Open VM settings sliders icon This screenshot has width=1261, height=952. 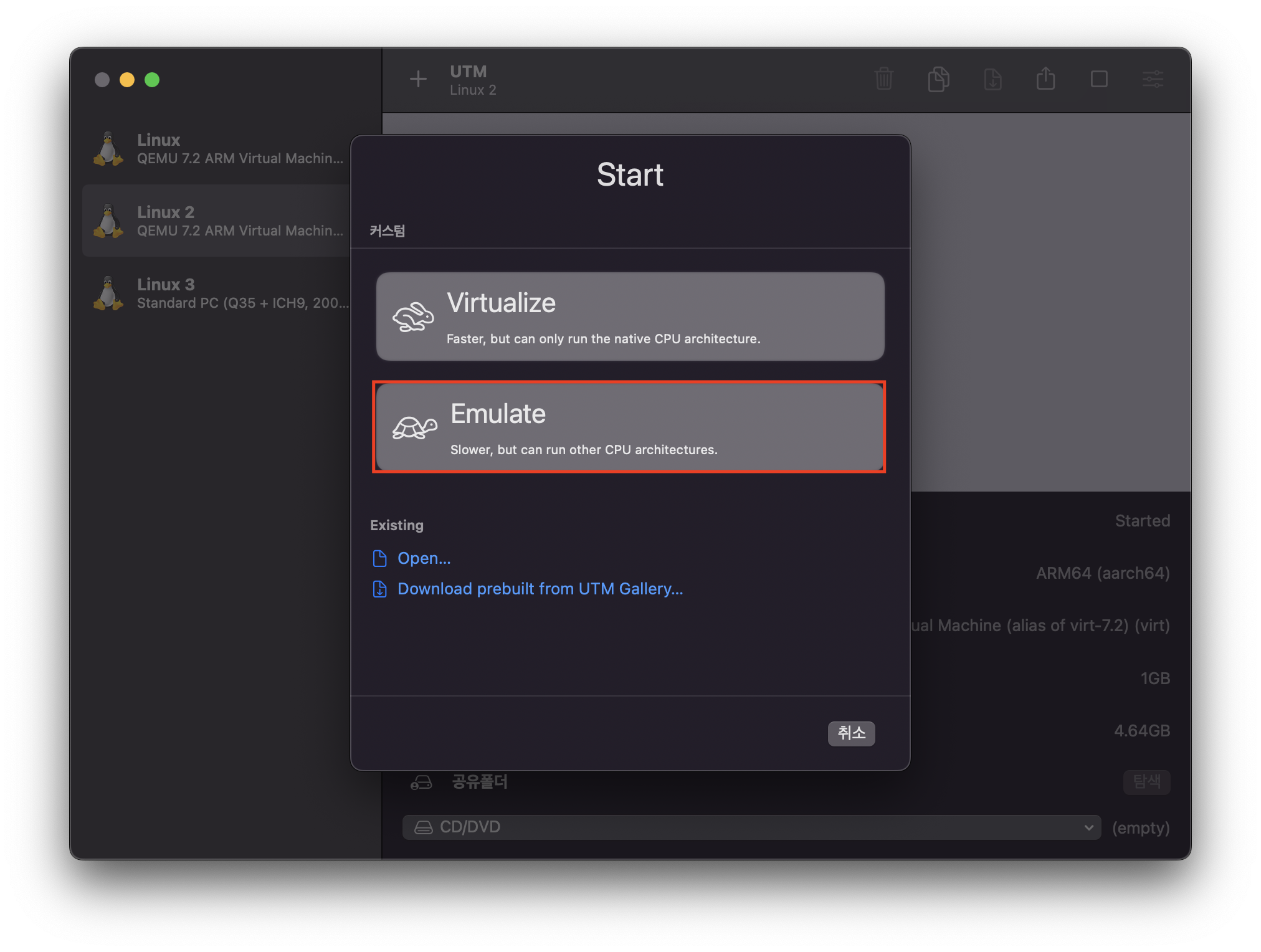pos(1153,79)
